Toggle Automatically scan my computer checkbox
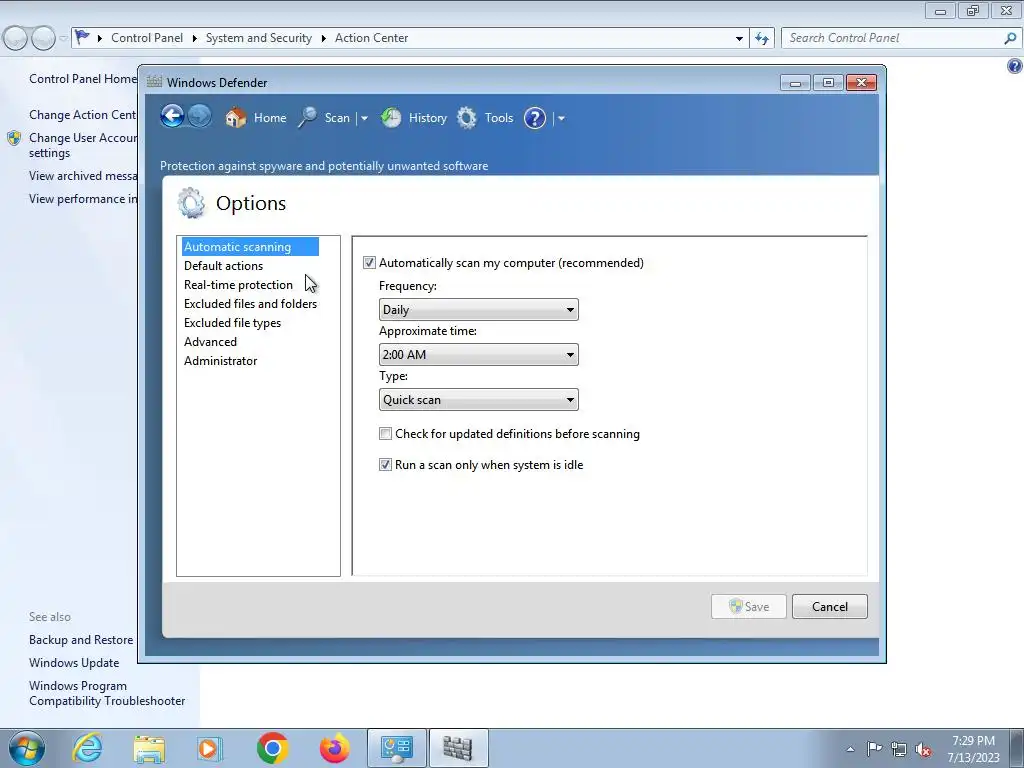 pos(369,263)
